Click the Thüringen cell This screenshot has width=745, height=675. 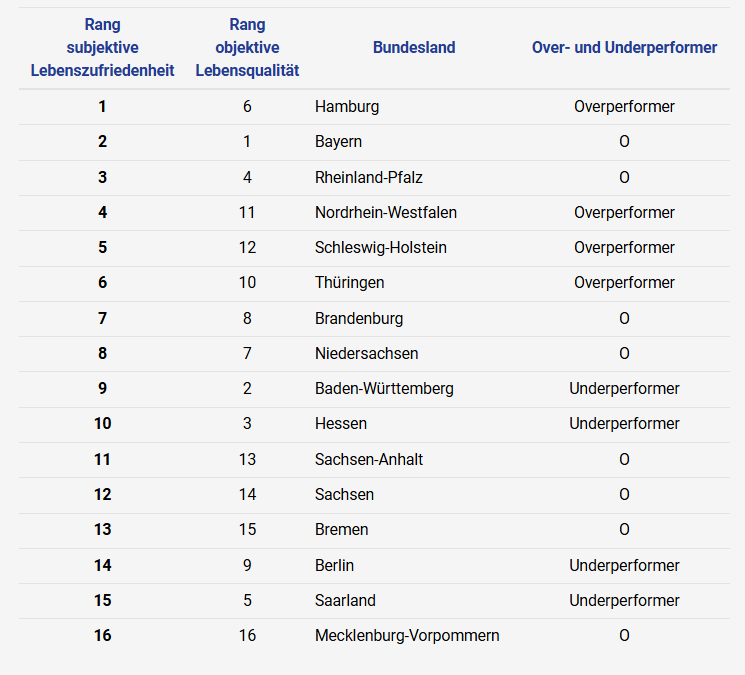(x=350, y=283)
